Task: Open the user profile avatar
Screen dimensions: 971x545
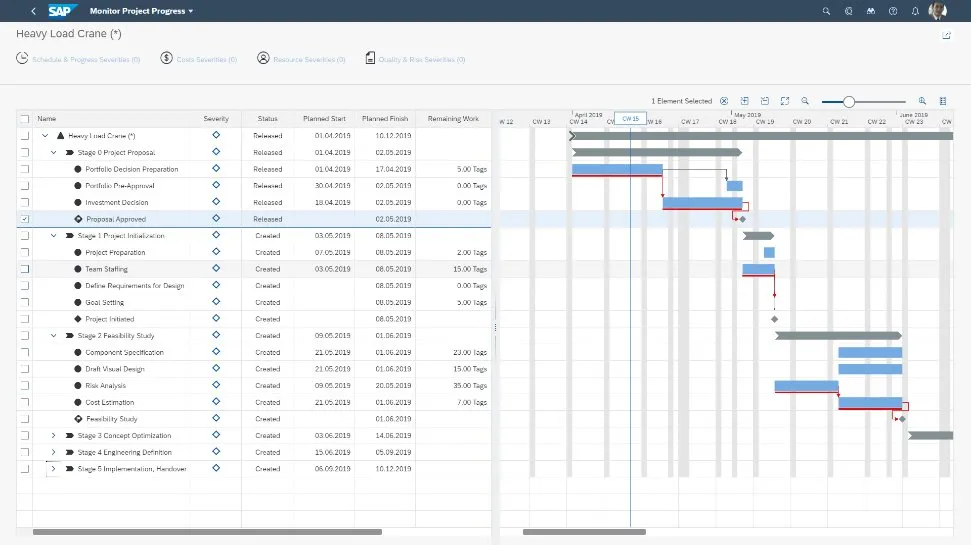Action: pyautogui.click(x=938, y=11)
